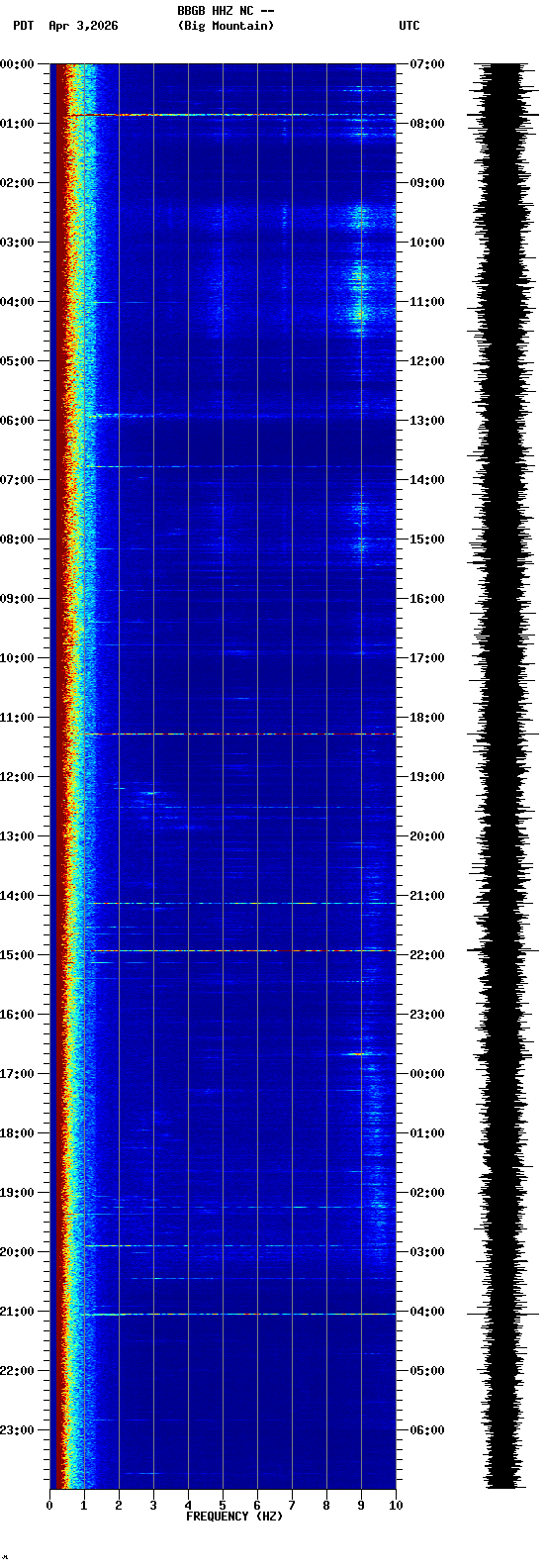Click the 12:00 PDT time tick label
The width and height of the screenshot is (546, 1568).
tap(17, 777)
